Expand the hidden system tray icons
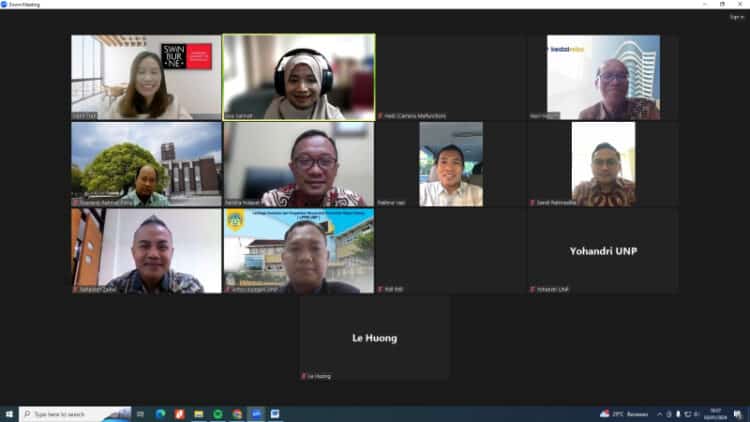 [x=660, y=414]
